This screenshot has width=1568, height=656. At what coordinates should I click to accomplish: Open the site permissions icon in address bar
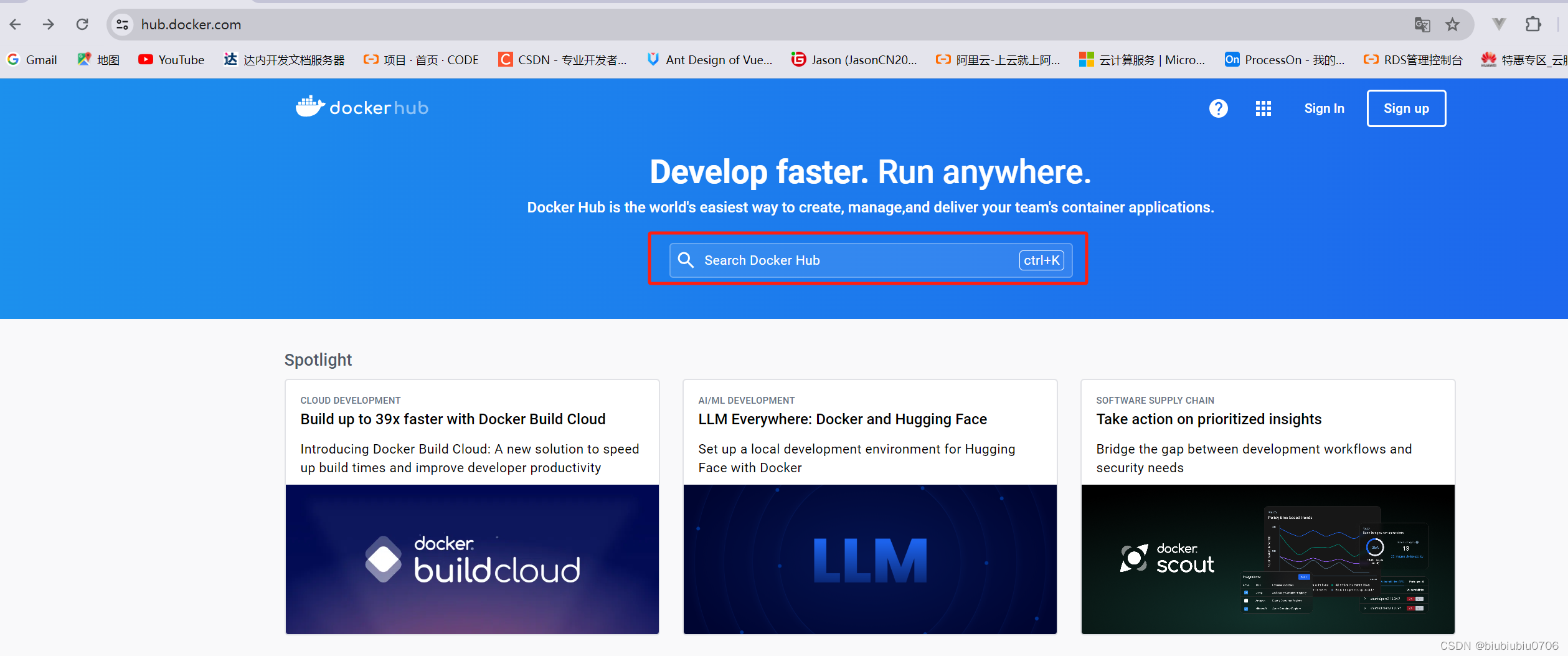(x=122, y=24)
